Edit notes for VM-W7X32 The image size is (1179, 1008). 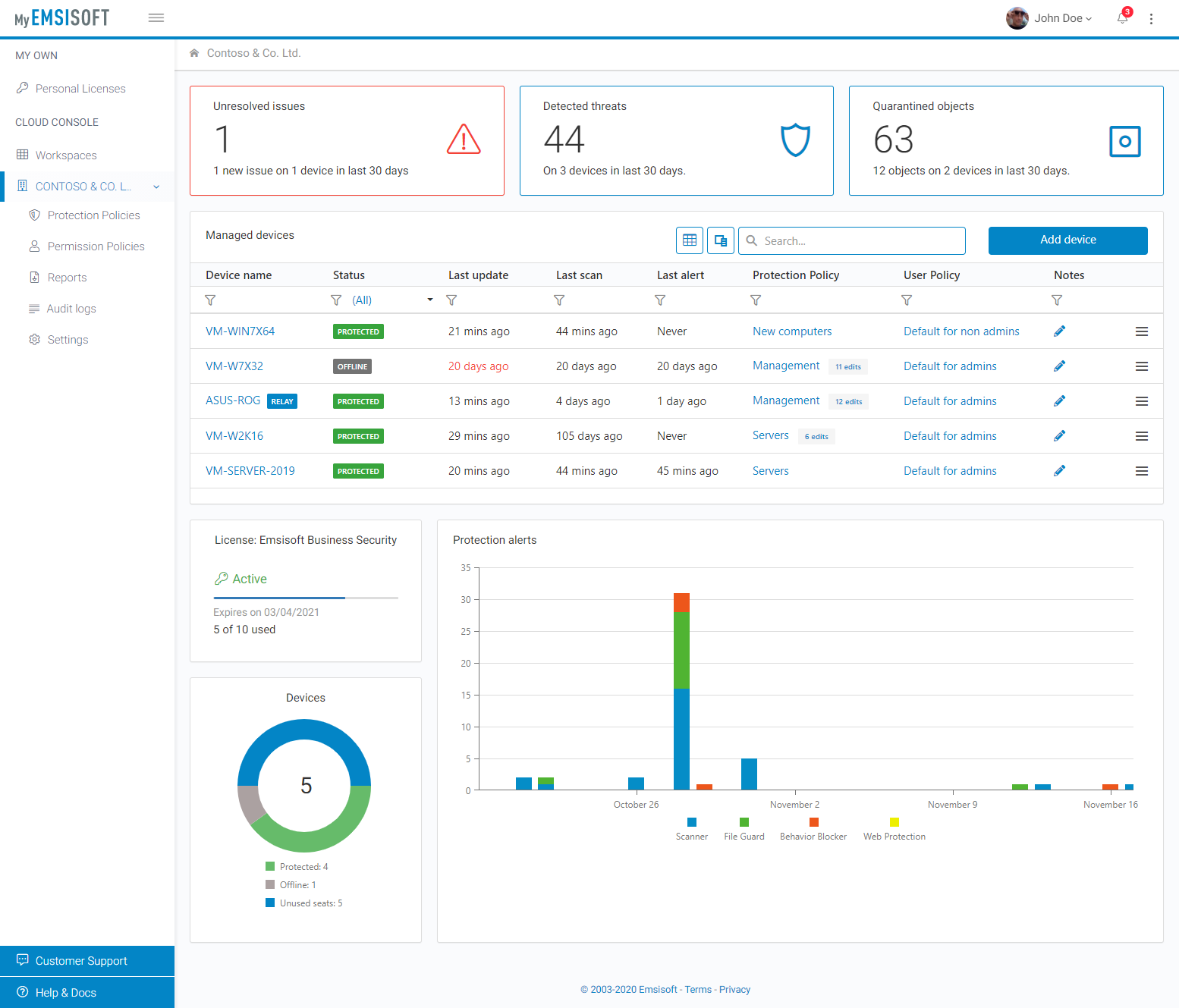[1060, 366]
